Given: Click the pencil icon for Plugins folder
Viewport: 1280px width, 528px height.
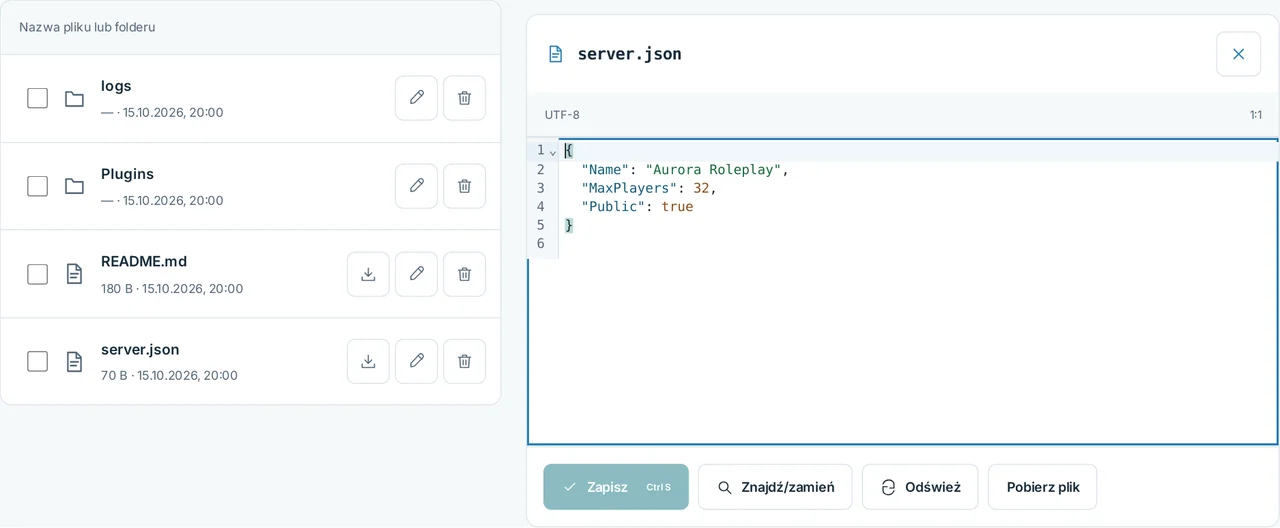Looking at the screenshot, I should point(416,186).
